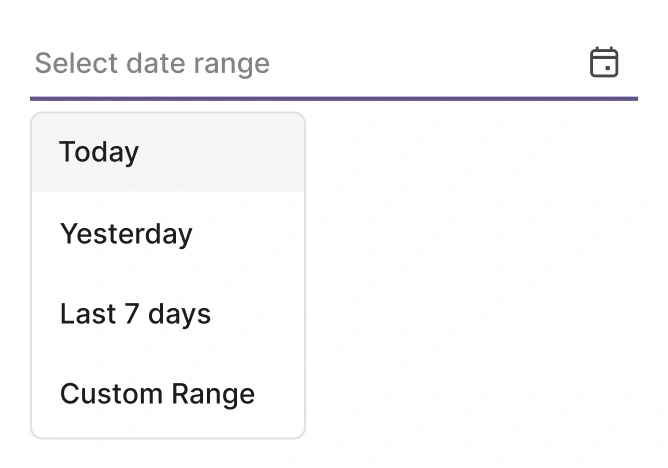Click the Select date range input field
This screenshot has height=468, width=668.
pyautogui.click(x=300, y=63)
